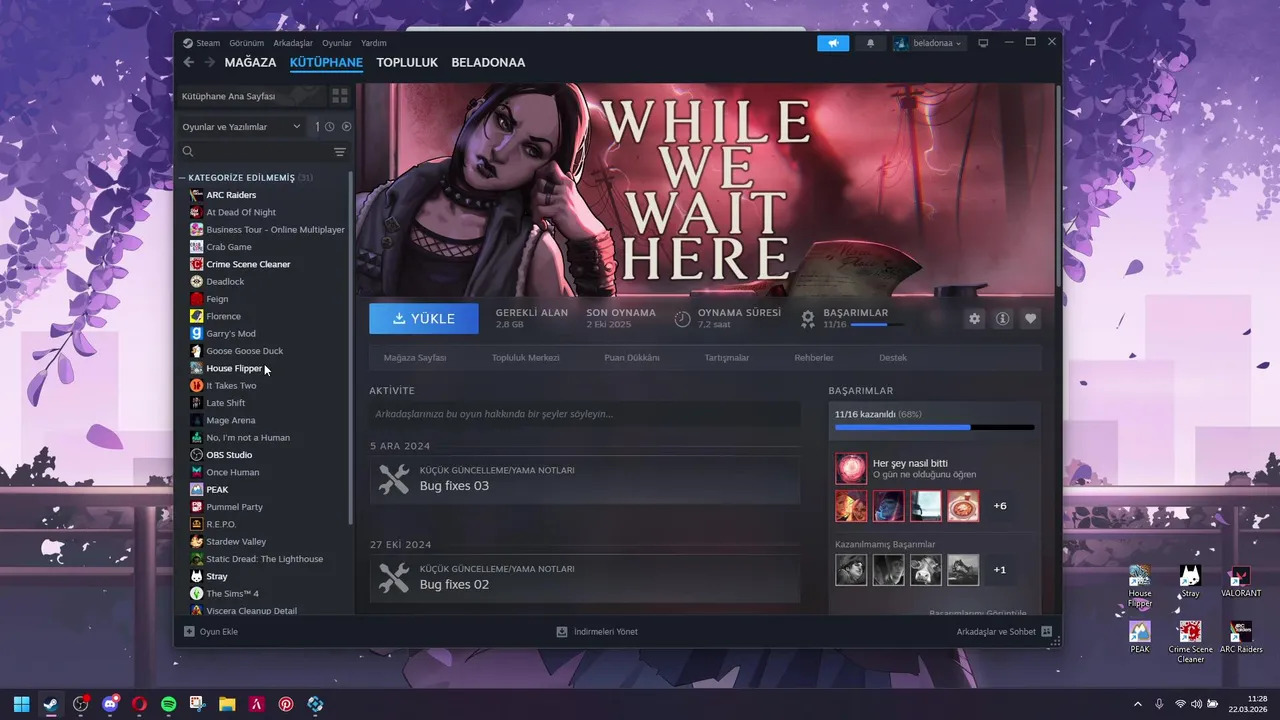The image size is (1280, 720).
Task: Click the activity comment input field
Action: (x=584, y=414)
